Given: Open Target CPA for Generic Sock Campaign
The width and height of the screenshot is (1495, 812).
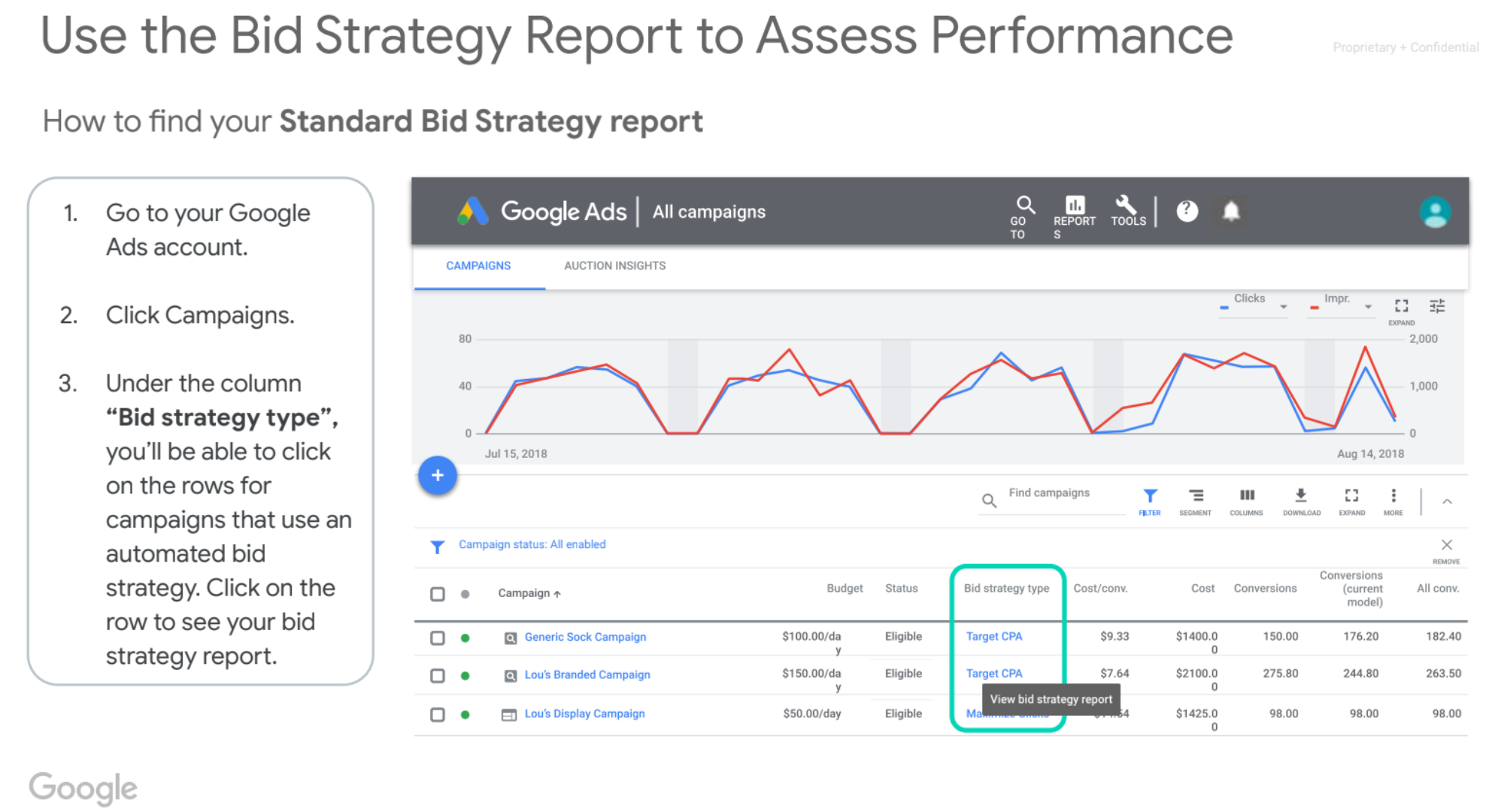Looking at the screenshot, I should point(994,636).
